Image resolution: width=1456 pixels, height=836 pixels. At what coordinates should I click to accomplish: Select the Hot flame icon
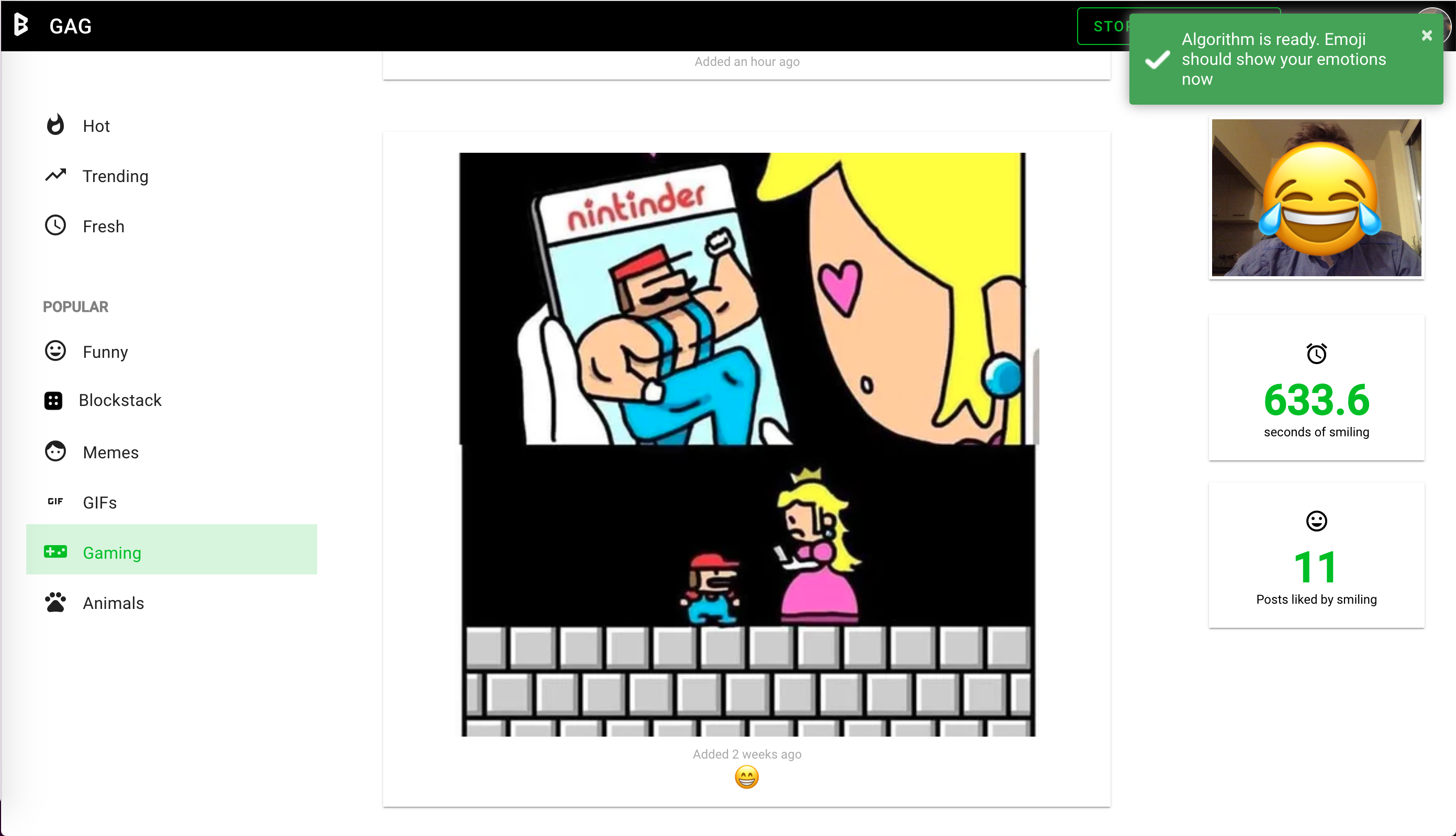pos(55,125)
